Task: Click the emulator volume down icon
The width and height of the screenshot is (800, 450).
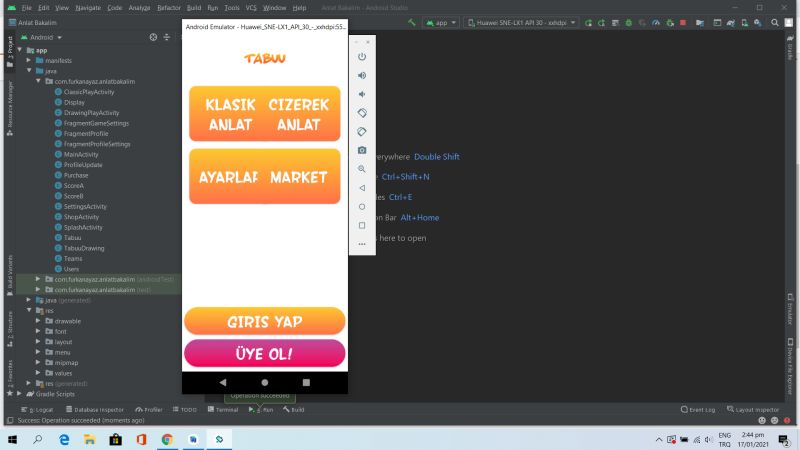Action: click(x=362, y=94)
